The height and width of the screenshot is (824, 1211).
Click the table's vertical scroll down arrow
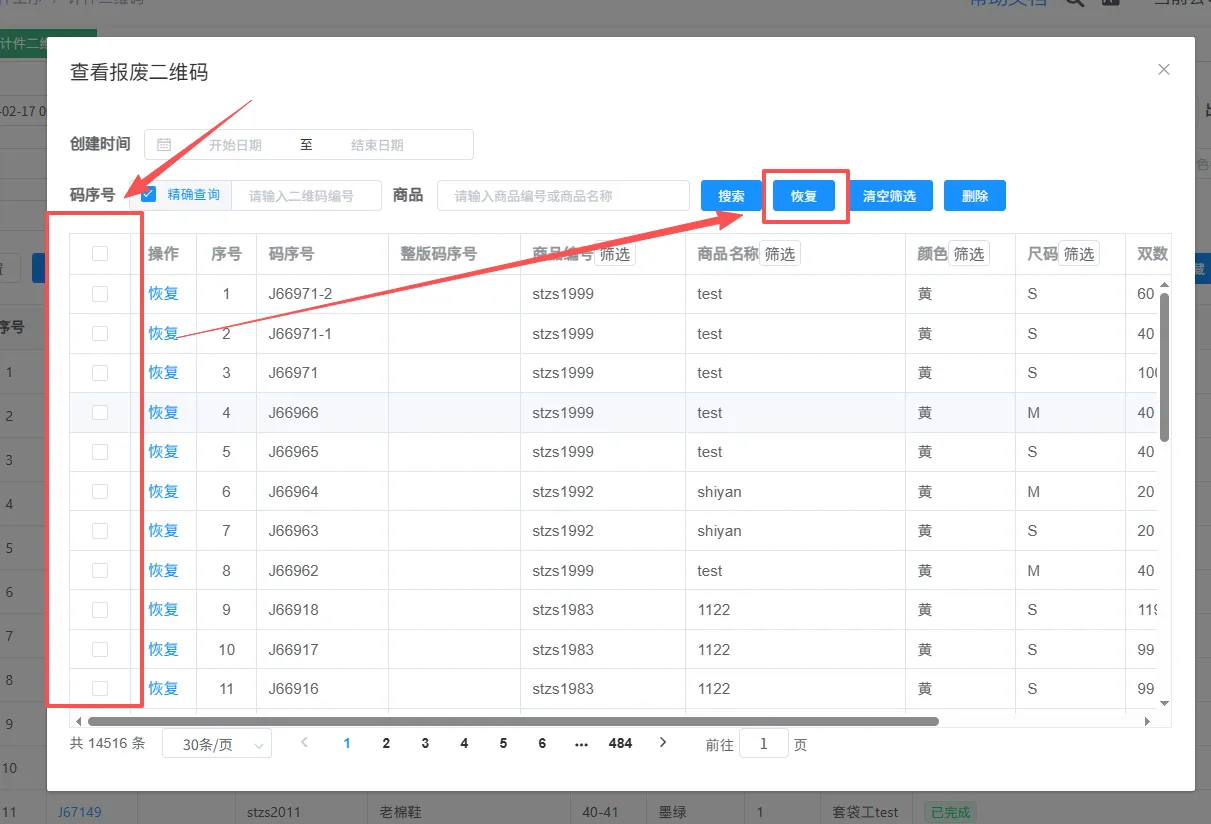[1163, 703]
